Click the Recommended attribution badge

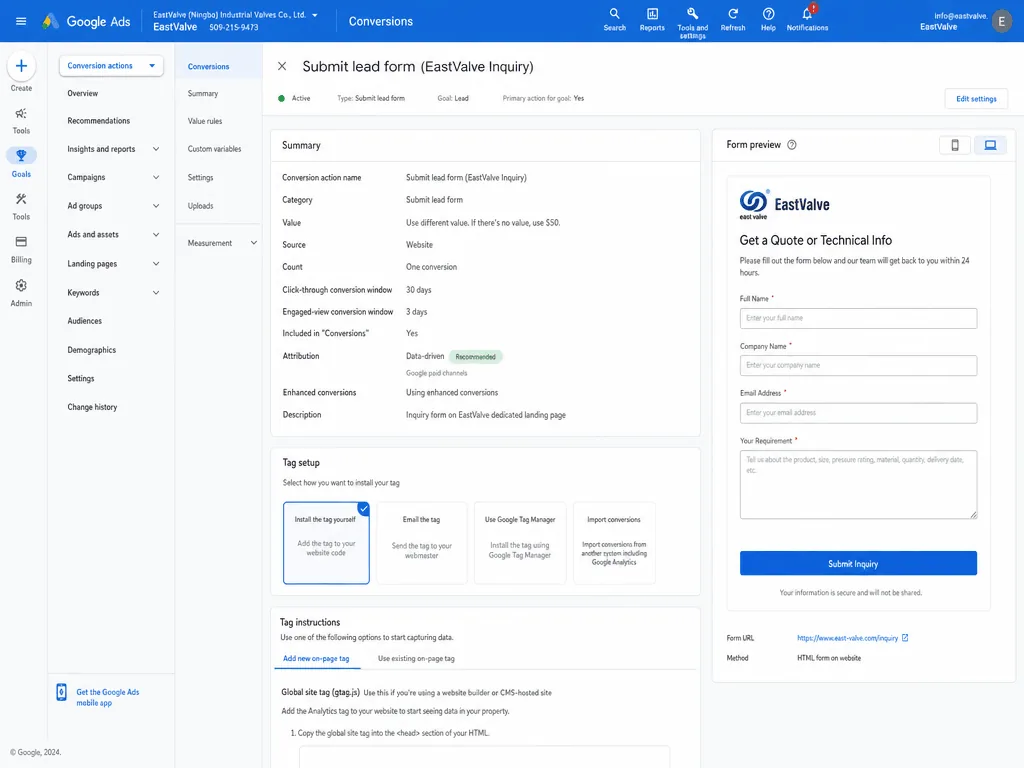(475, 357)
